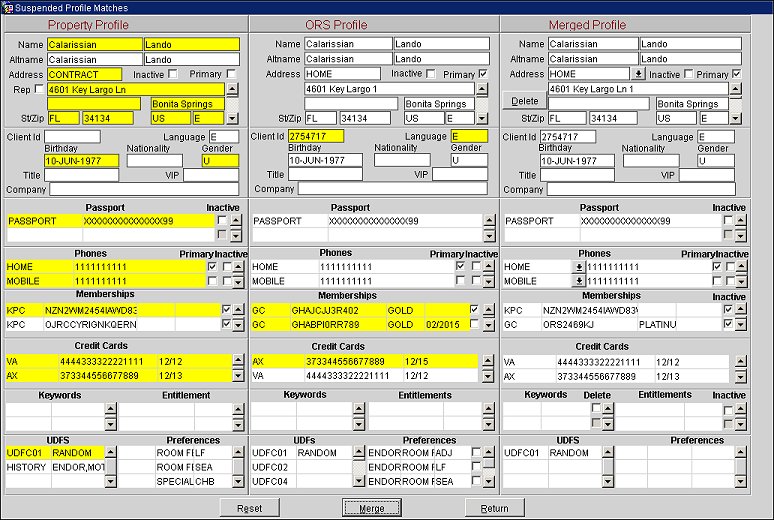Check the Rep checkbox in Property Profile
This screenshot has height=520, width=774.
point(39,89)
